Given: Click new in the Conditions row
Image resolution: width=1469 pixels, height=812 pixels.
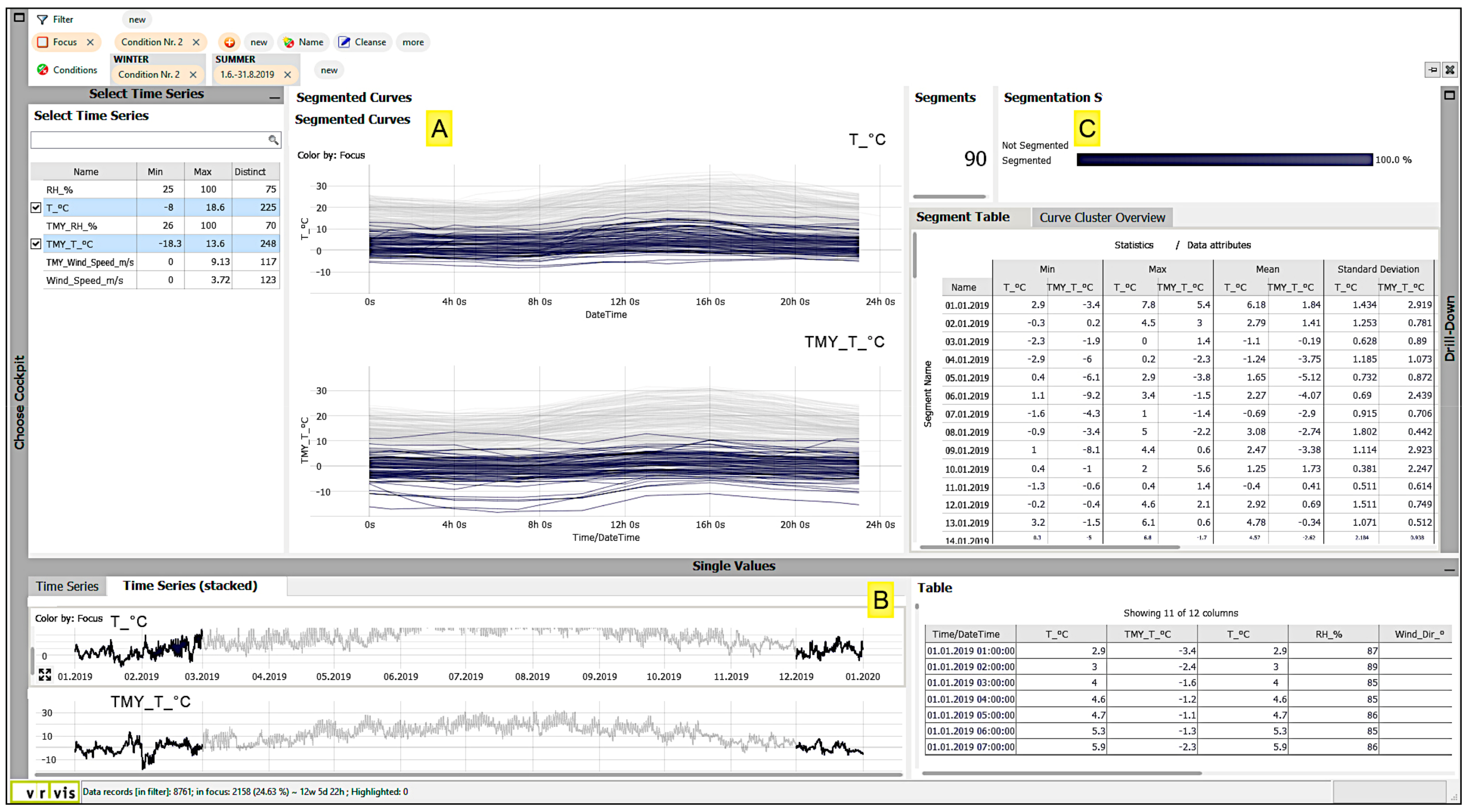Looking at the screenshot, I should click(x=329, y=70).
